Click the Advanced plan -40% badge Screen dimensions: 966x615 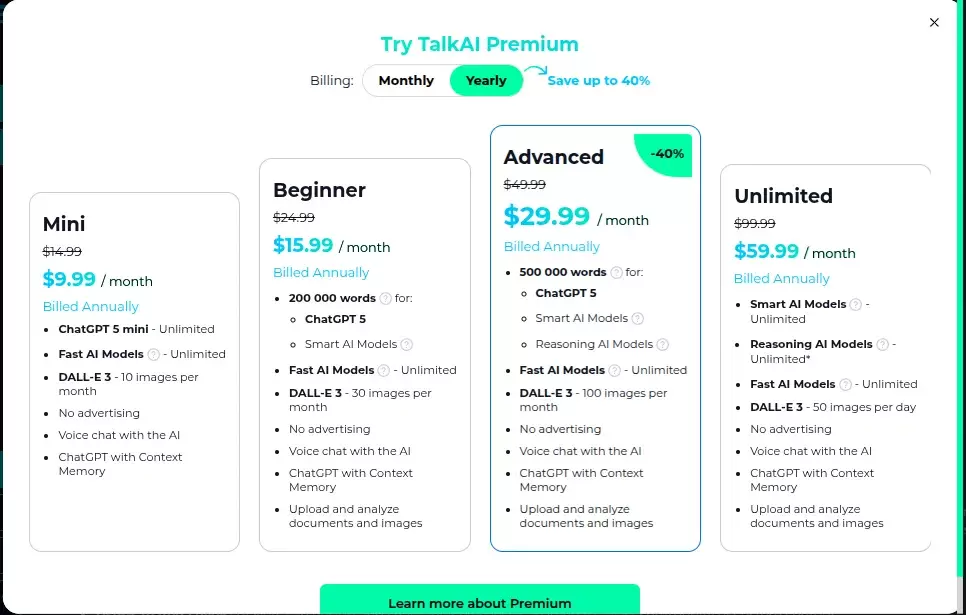(x=667, y=154)
